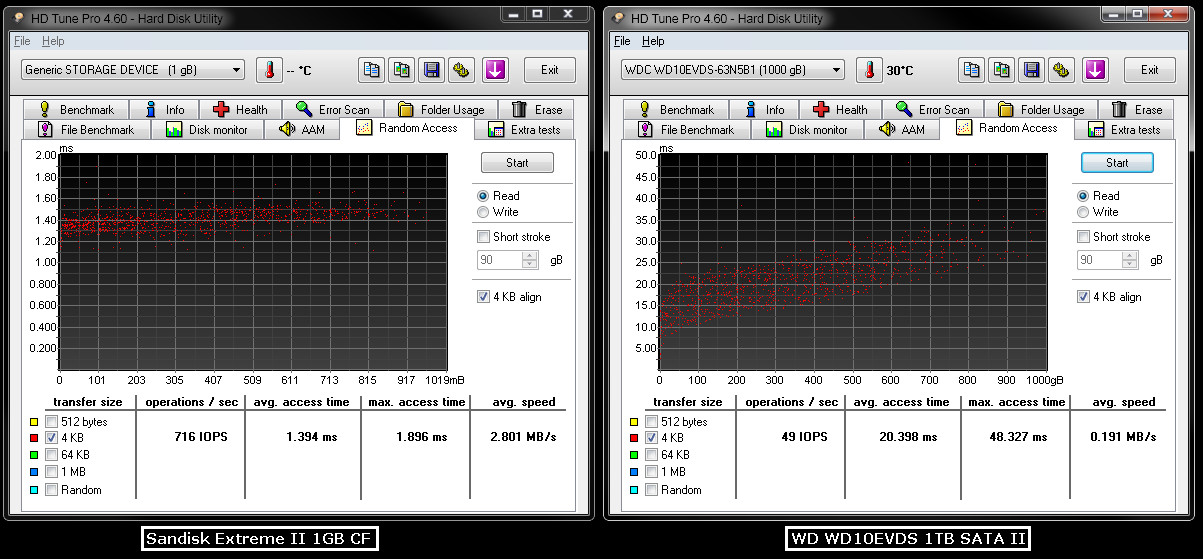Open the Generic STORAGE DEVICE drive dropdown
The height and width of the screenshot is (559, 1203).
[x=132, y=70]
